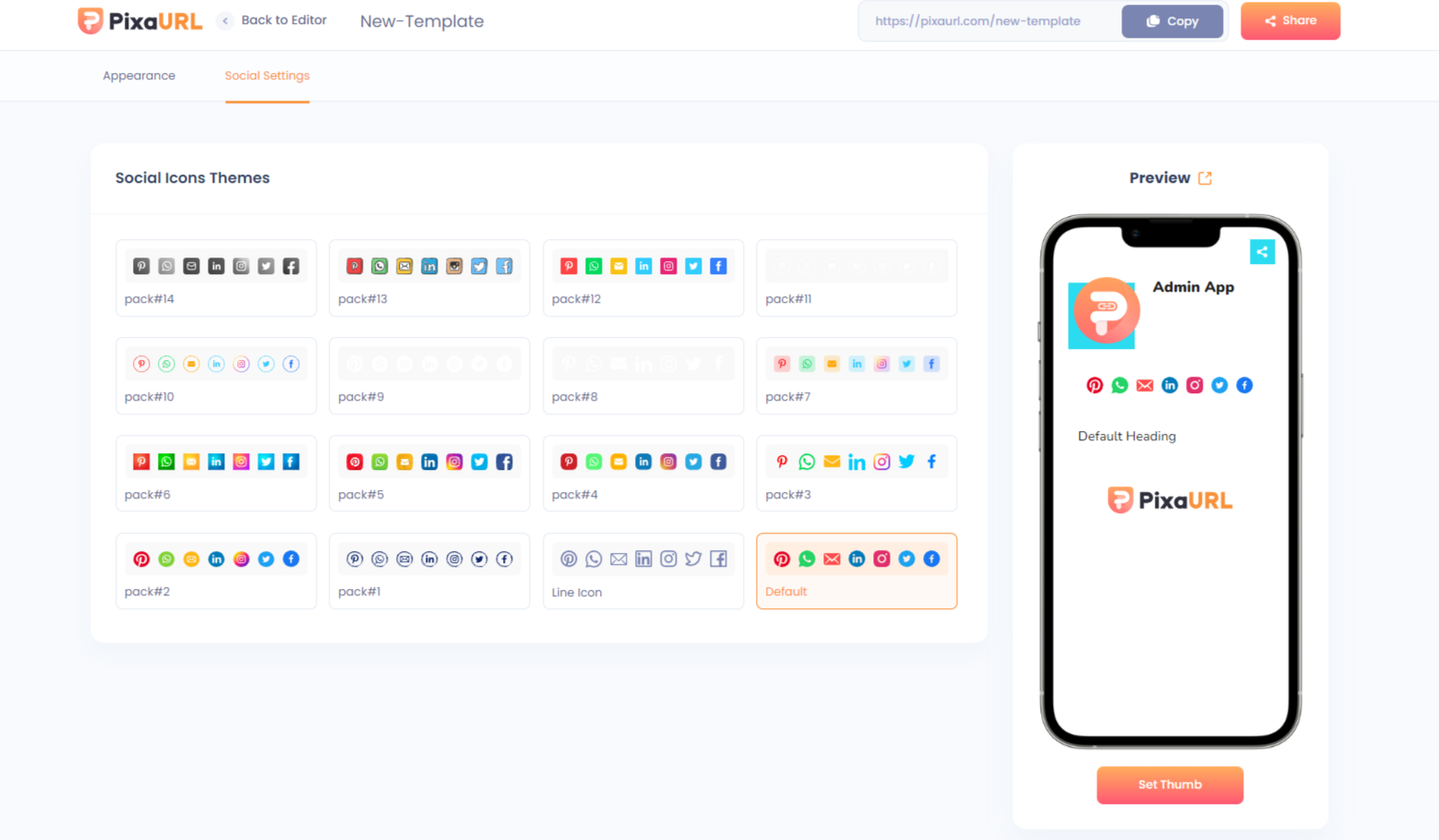Switch to the Appearance tab
The image size is (1439, 840).
tap(138, 76)
